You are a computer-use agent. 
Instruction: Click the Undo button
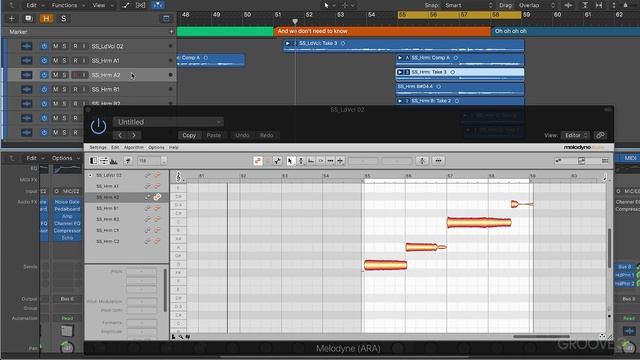[242, 135]
